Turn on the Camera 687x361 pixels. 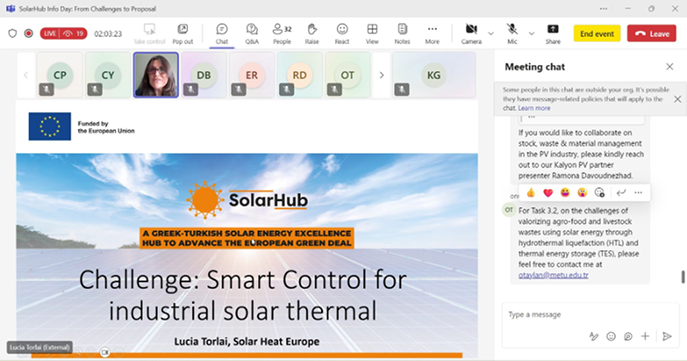[471, 34]
